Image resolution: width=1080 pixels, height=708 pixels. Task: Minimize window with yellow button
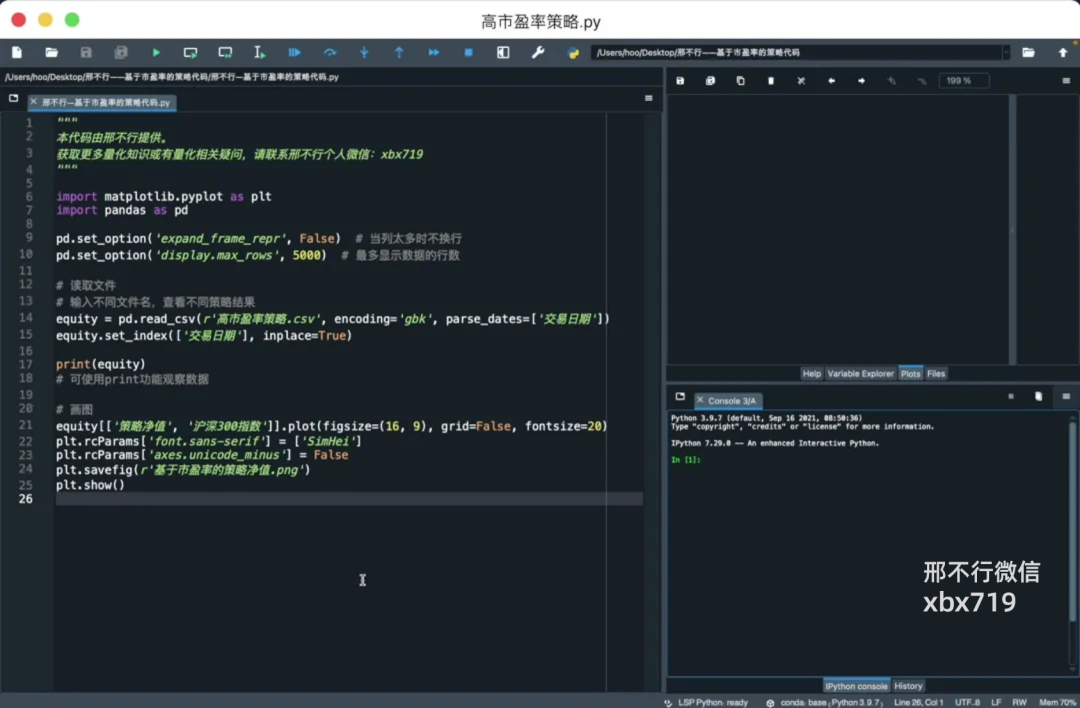click(x=45, y=20)
